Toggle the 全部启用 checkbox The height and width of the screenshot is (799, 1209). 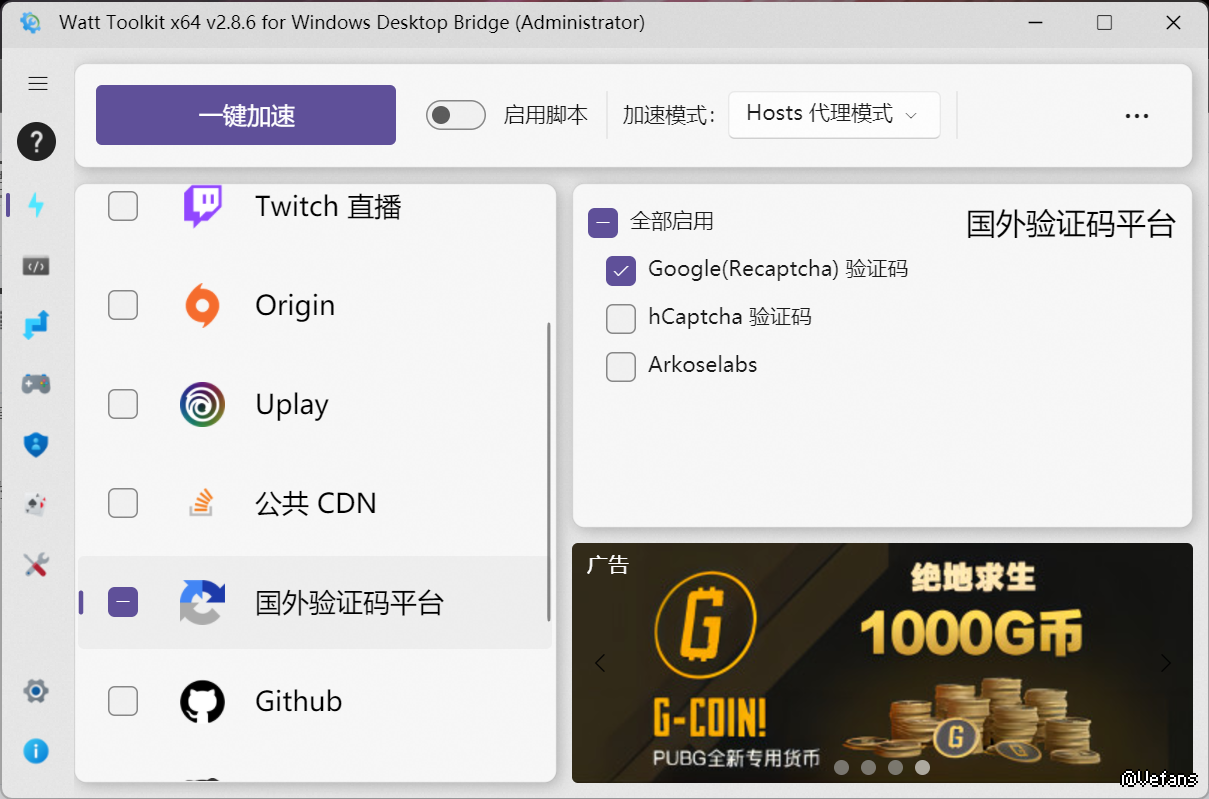click(603, 222)
